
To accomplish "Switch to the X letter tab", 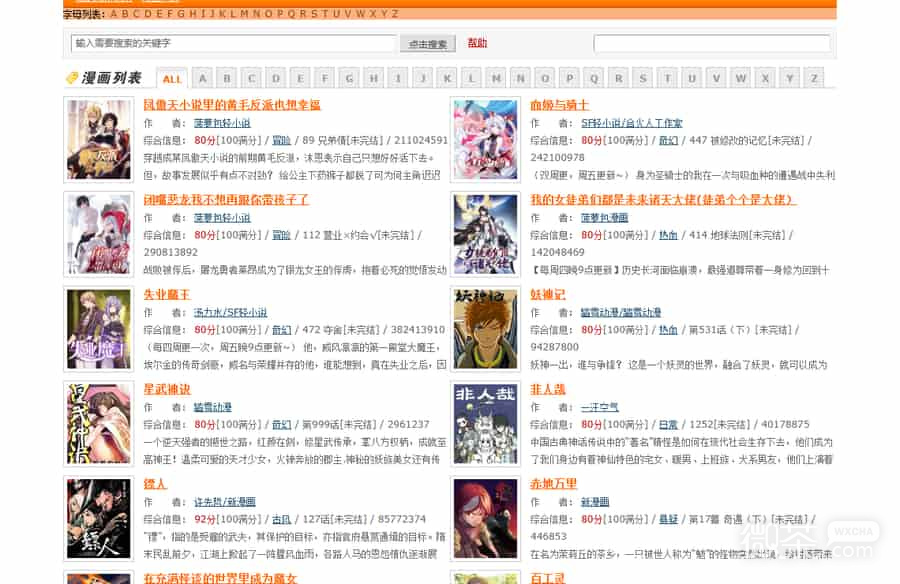I will point(766,78).
